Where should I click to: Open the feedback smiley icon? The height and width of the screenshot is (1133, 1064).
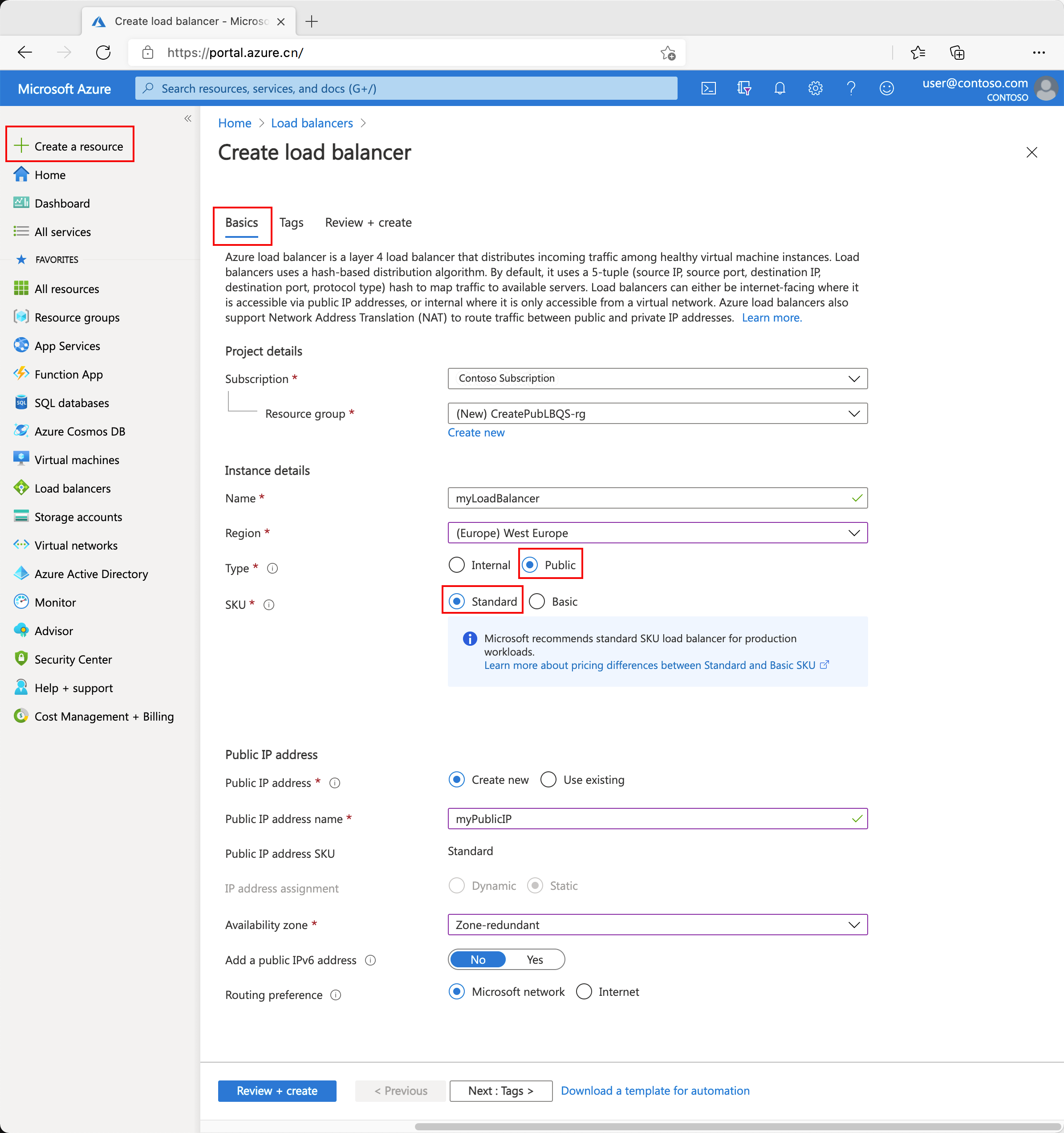[x=886, y=88]
